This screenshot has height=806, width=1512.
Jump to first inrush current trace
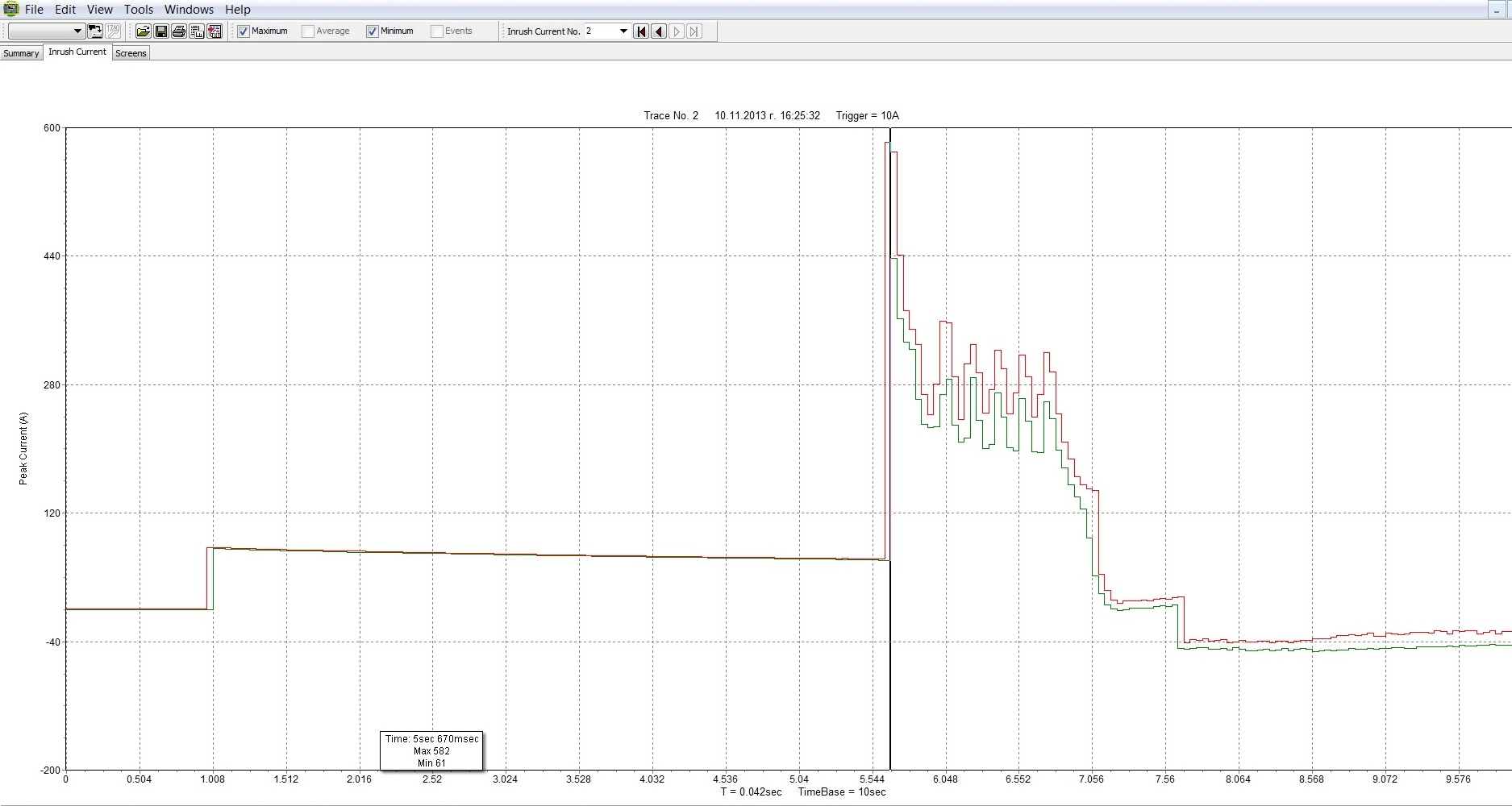click(x=641, y=31)
